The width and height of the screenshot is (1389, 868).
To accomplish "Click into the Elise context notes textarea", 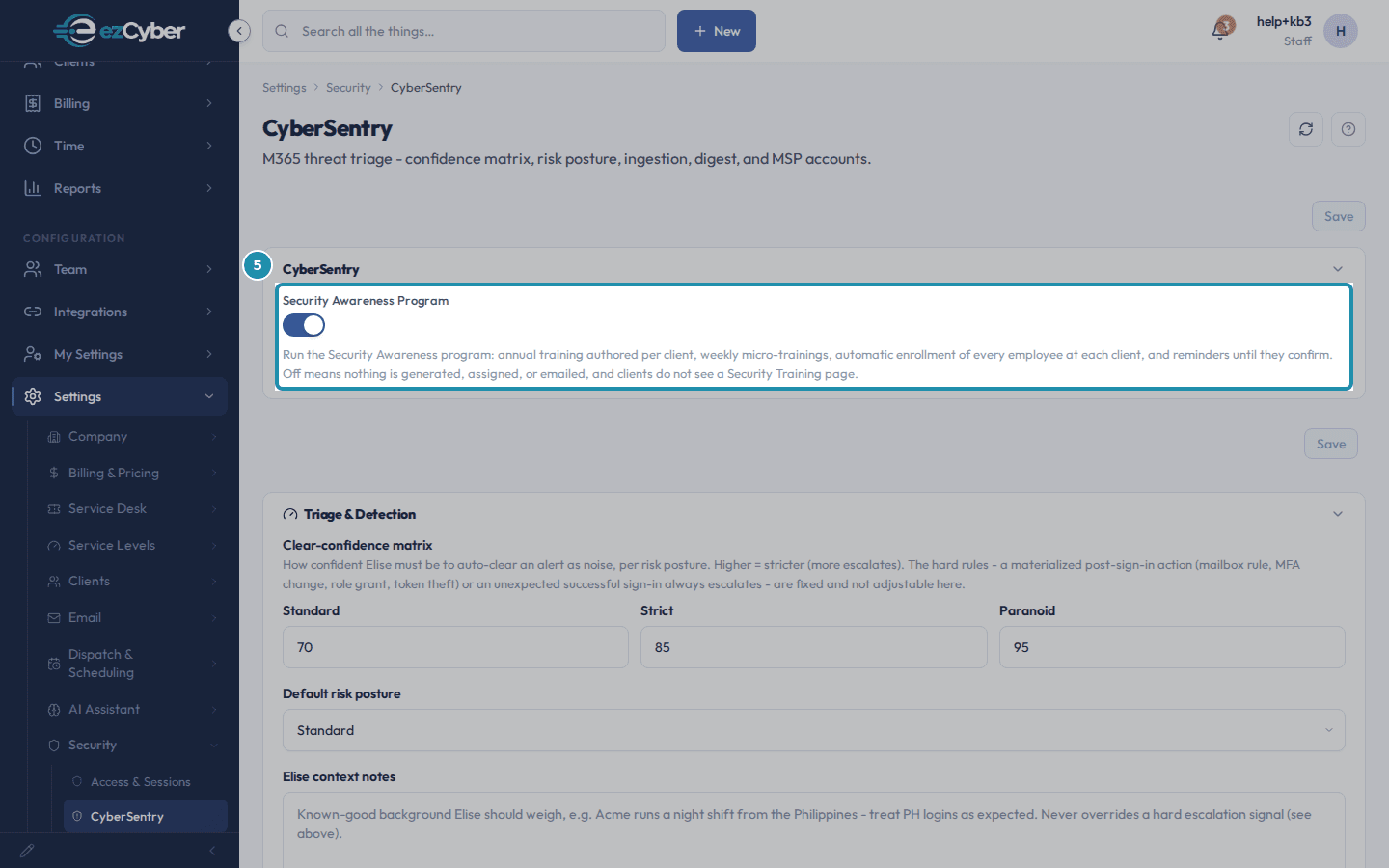I will tap(813, 830).
